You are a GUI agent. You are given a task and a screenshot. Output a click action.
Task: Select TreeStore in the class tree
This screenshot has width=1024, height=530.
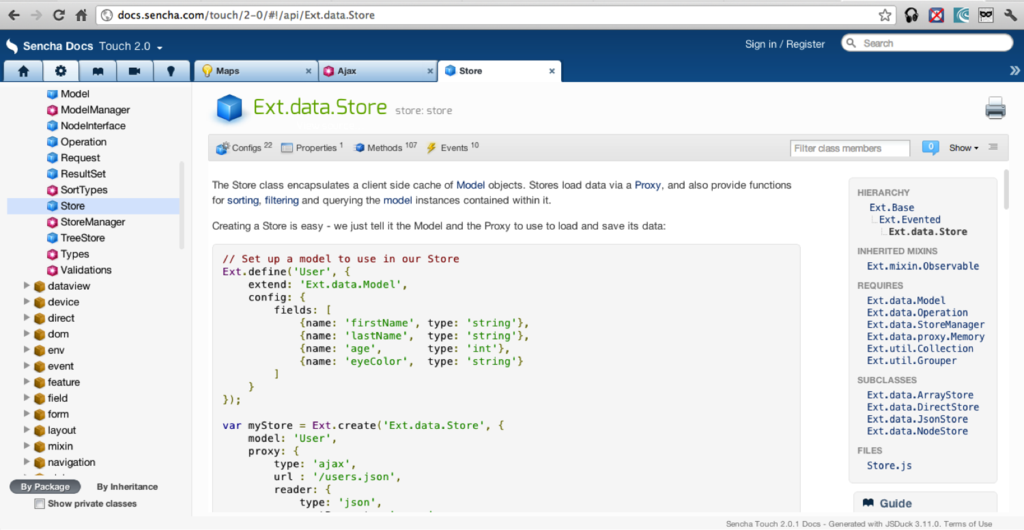82,238
